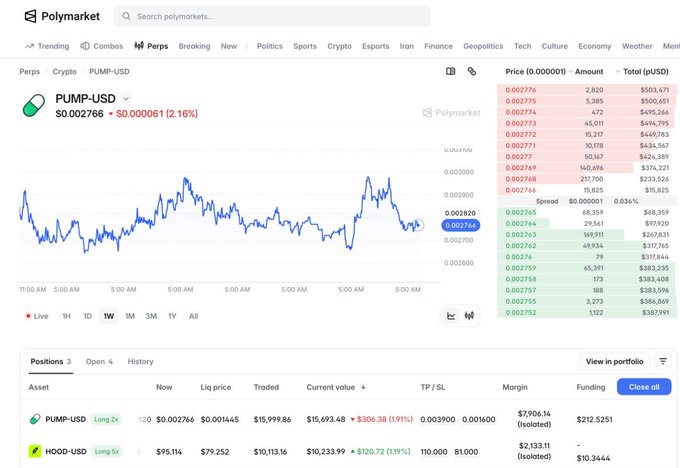Screen dimensions: 680x468
Task: Click the ask price 0.002776
Action: (x=521, y=90)
